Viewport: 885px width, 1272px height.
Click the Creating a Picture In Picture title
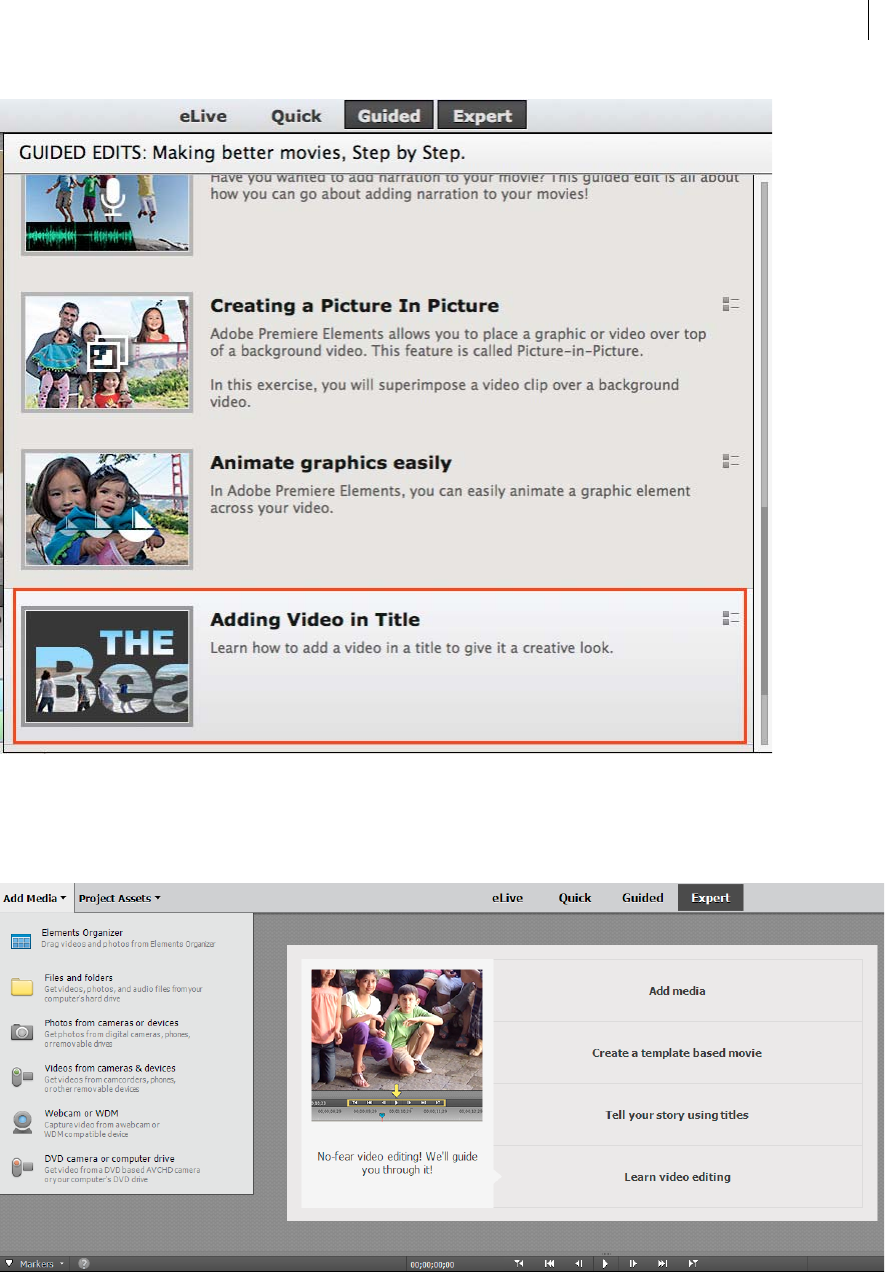354,306
